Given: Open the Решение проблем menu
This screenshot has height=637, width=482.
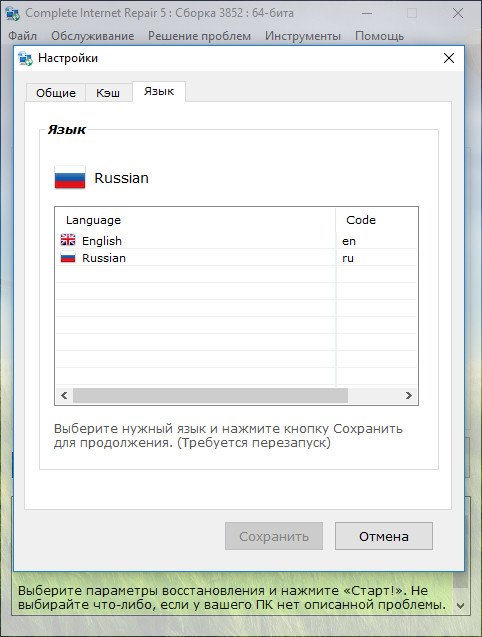Looking at the screenshot, I should coord(199,36).
